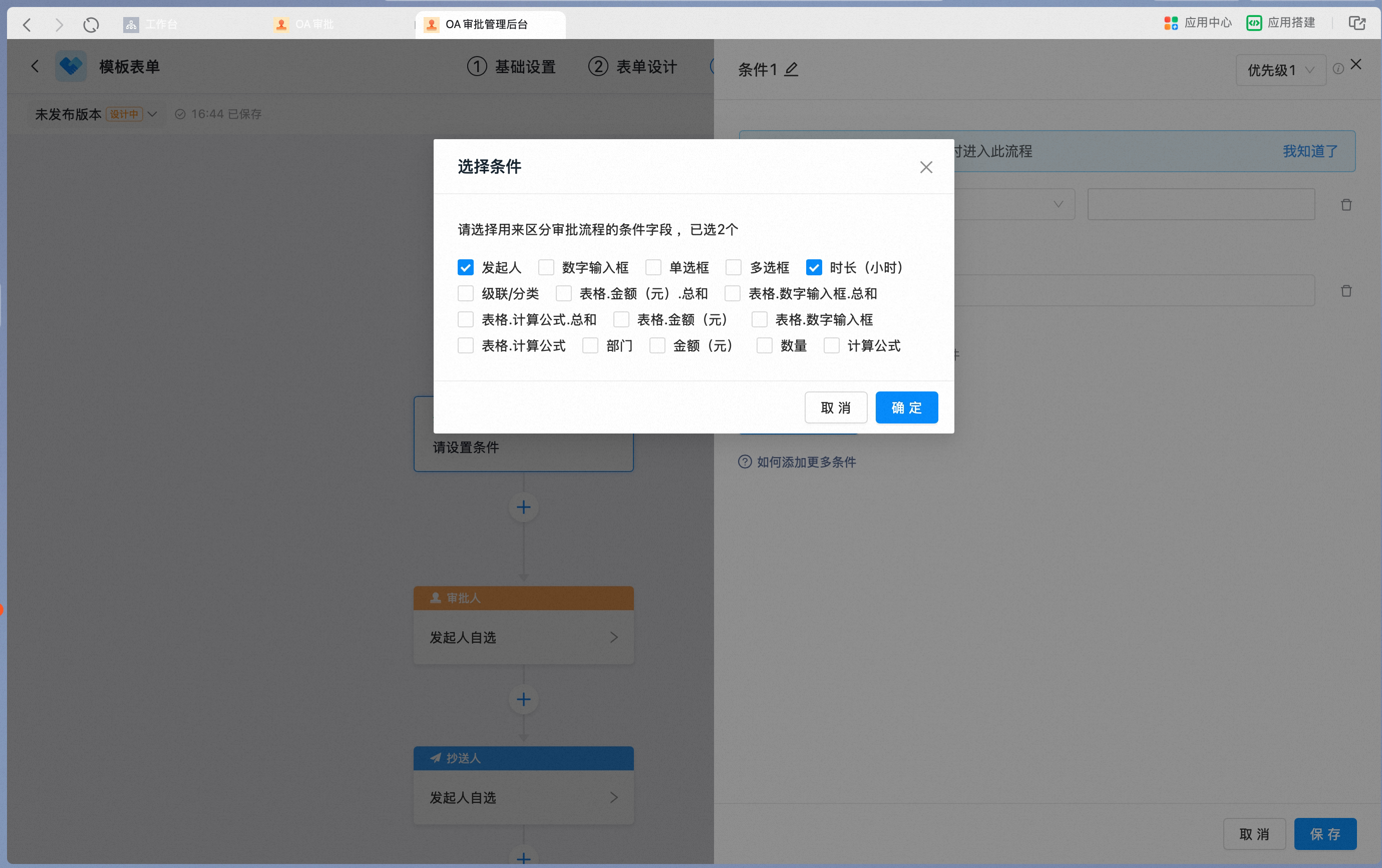The image size is (1382, 868).
Task: Enable the 级联/分类 checkbox
Action: click(466, 294)
